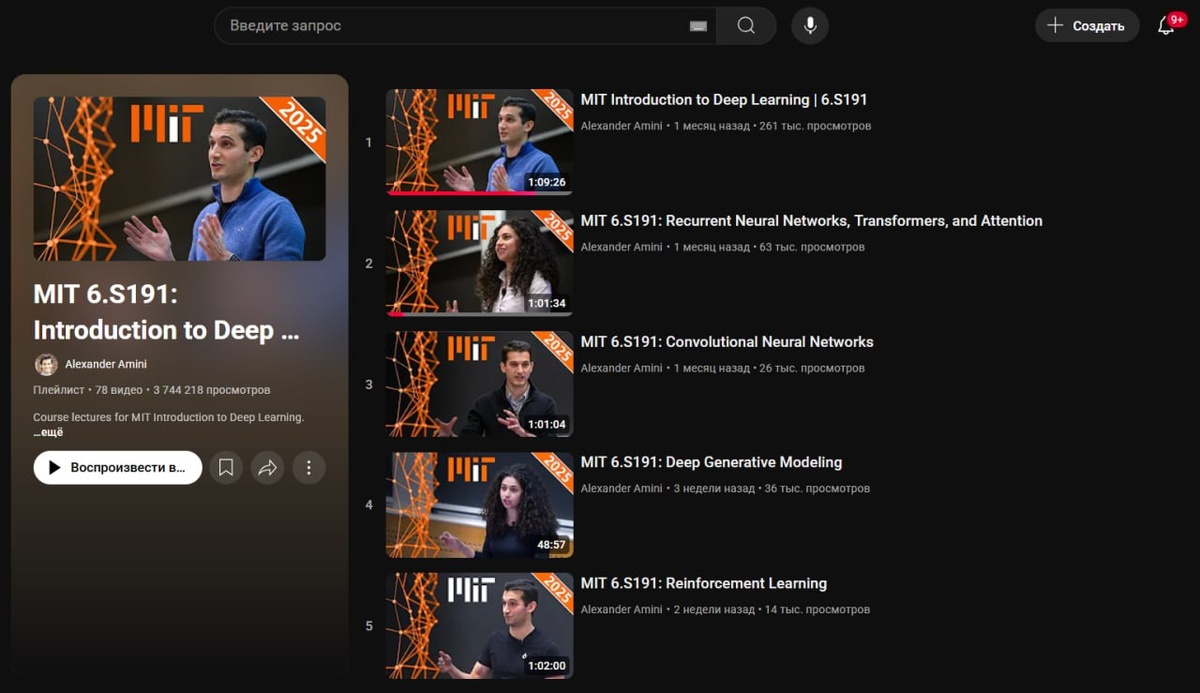Click the 14 тыс. просмотров view count text

pyautogui.click(x=817, y=610)
